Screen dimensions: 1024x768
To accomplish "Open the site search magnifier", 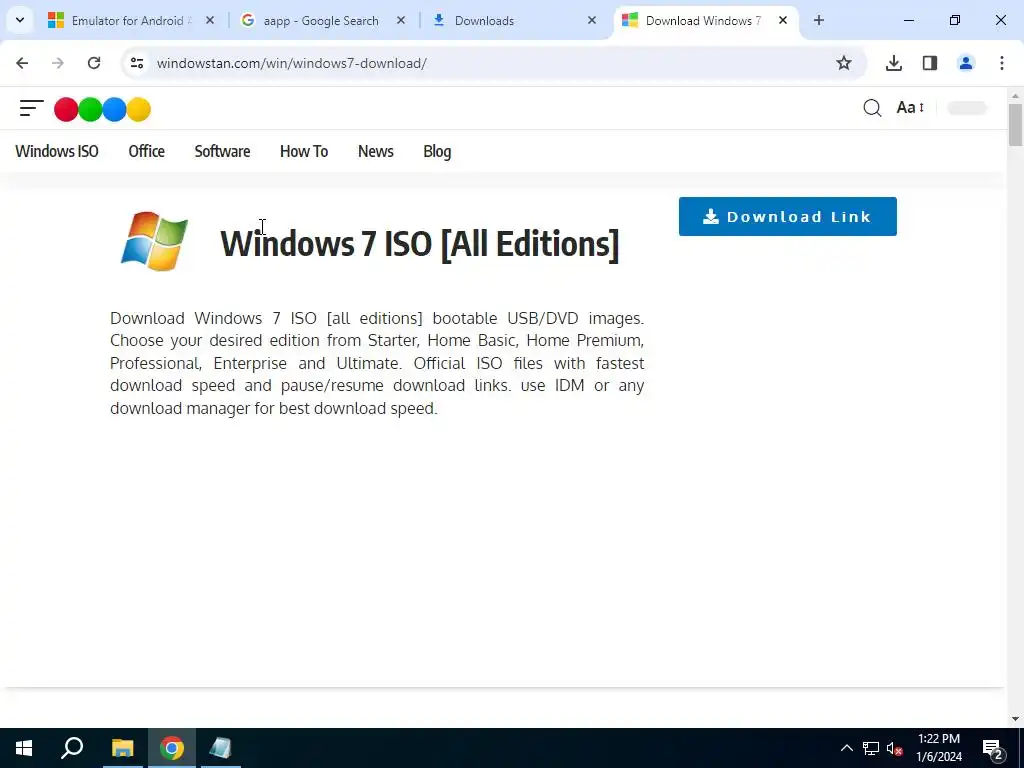I will pyautogui.click(x=872, y=108).
